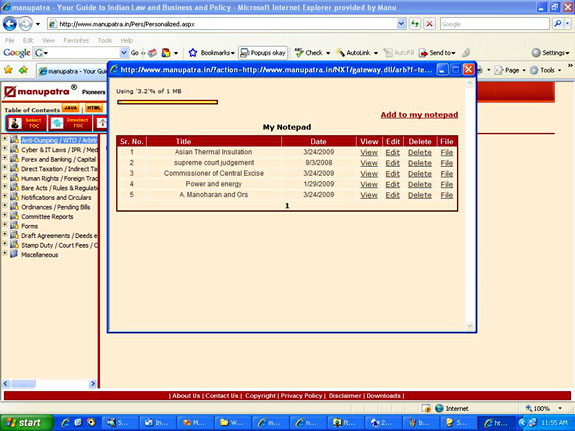
Task: Click the Deselect TOC icon button
Action: point(70,123)
